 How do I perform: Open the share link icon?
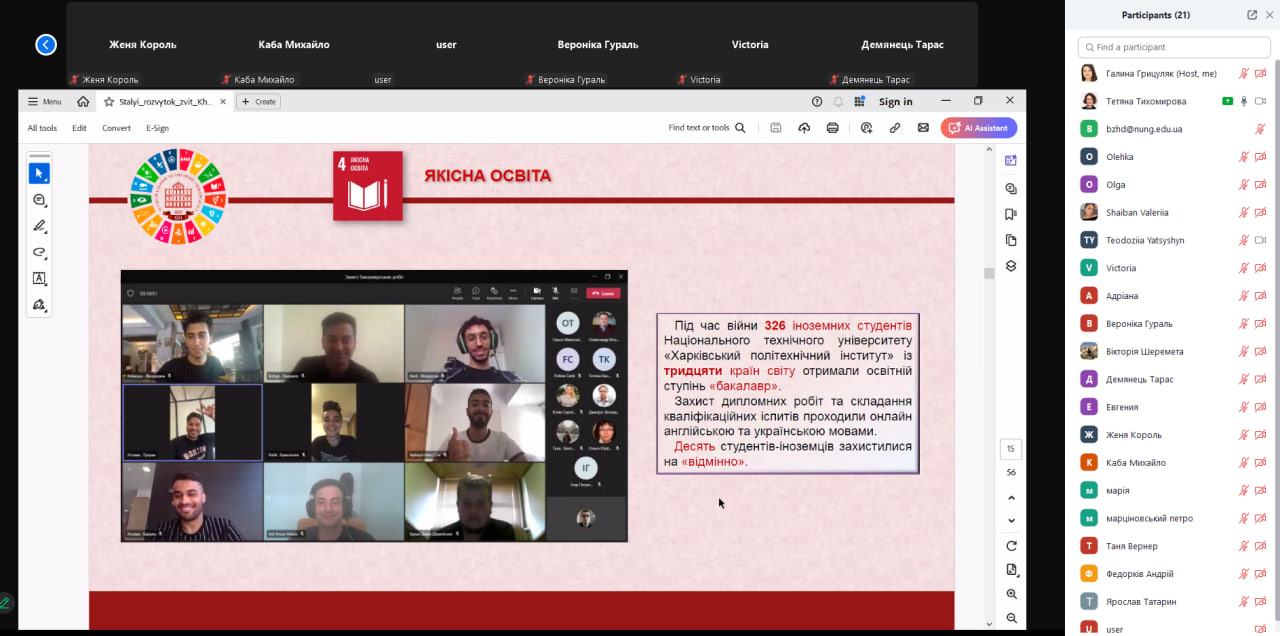(895, 128)
